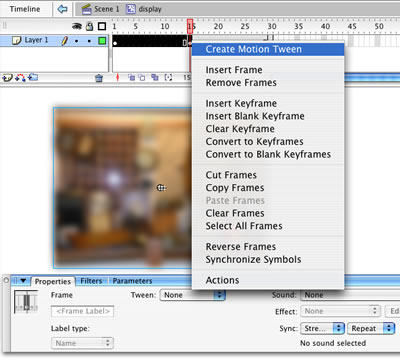Click the blurred picture on the stage

point(123,188)
